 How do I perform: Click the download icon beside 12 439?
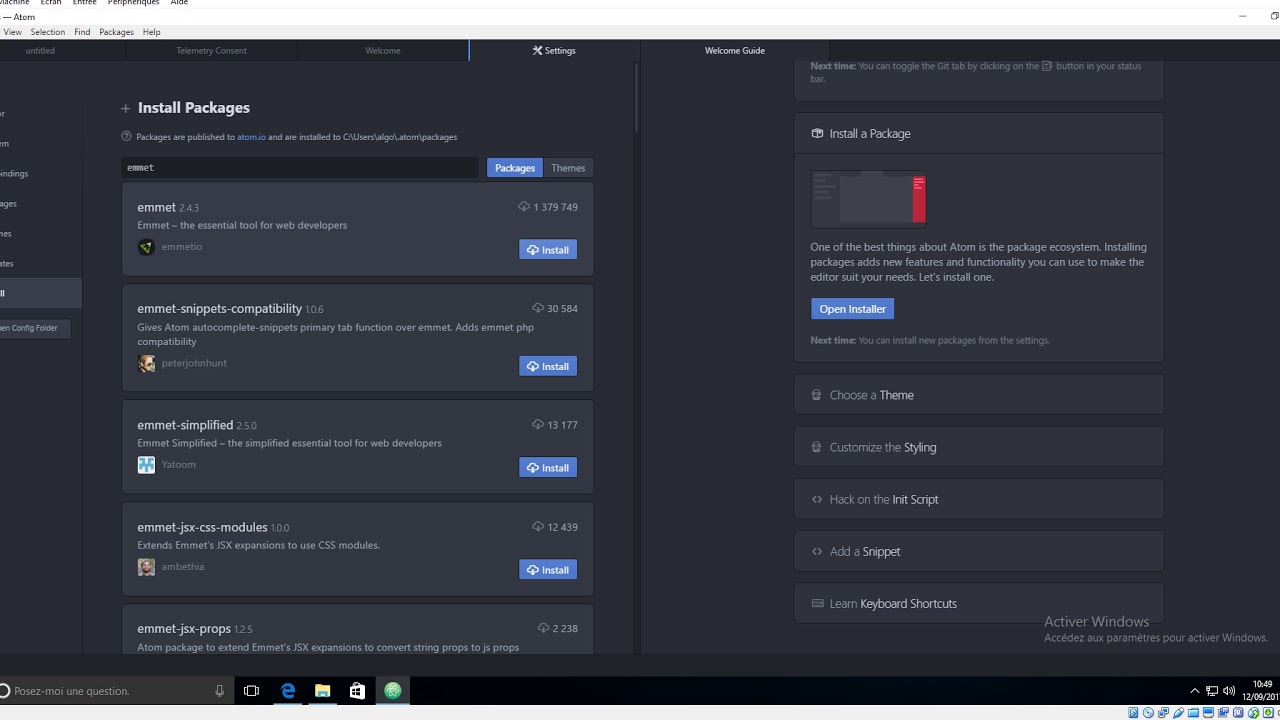point(538,527)
